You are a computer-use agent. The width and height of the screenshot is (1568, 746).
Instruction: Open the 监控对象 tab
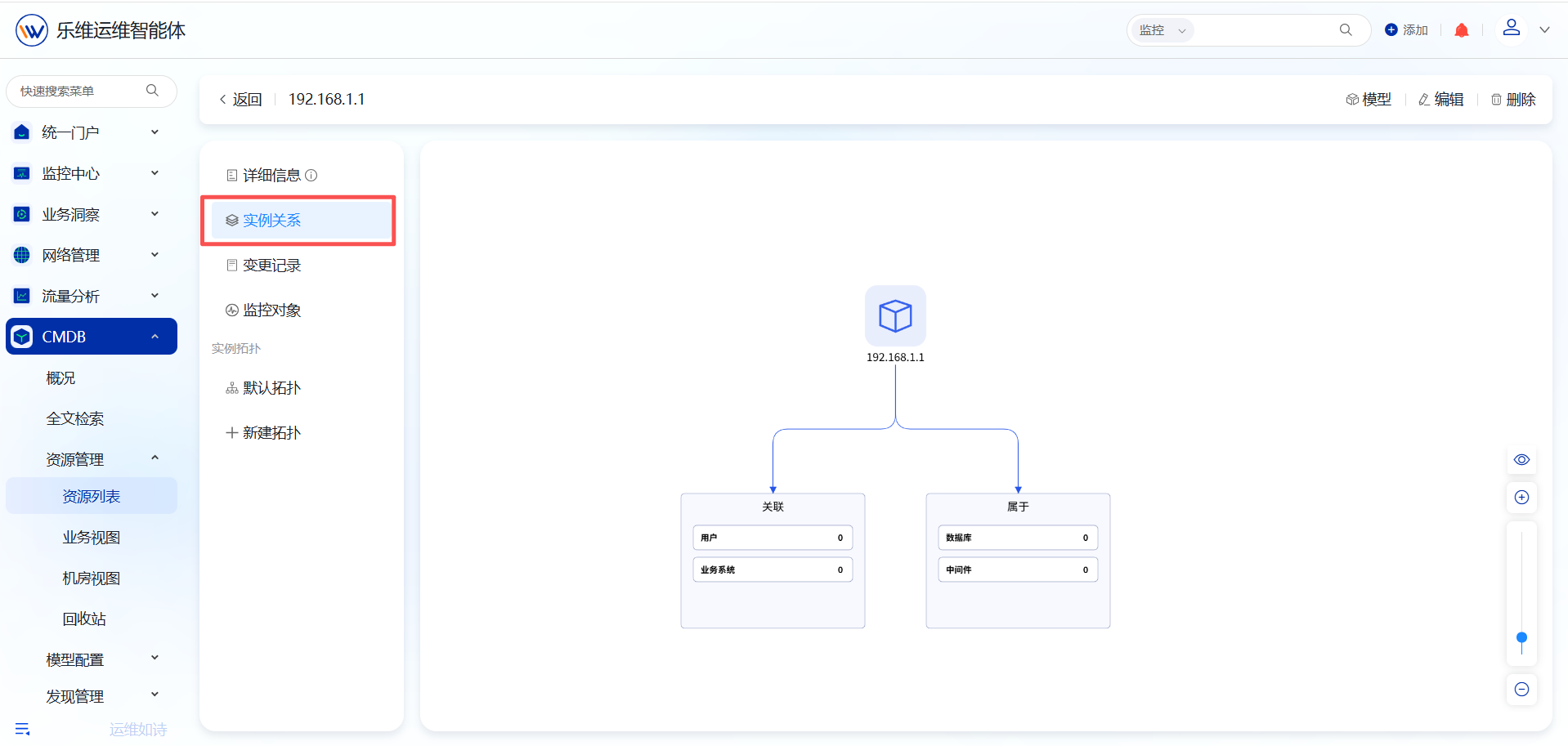tap(263, 310)
